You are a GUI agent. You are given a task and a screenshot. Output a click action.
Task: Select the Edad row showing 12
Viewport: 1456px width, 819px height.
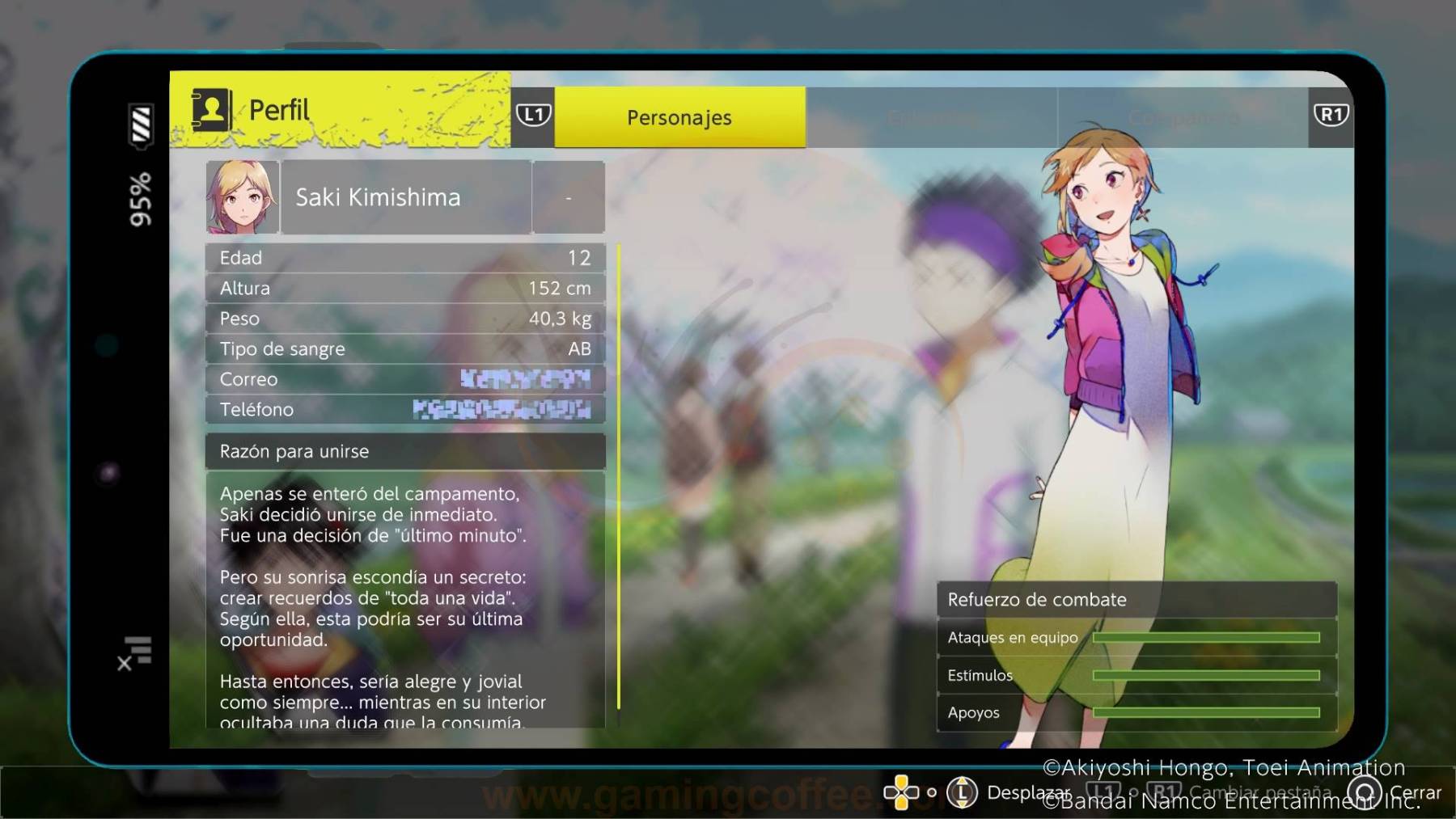point(405,258)
